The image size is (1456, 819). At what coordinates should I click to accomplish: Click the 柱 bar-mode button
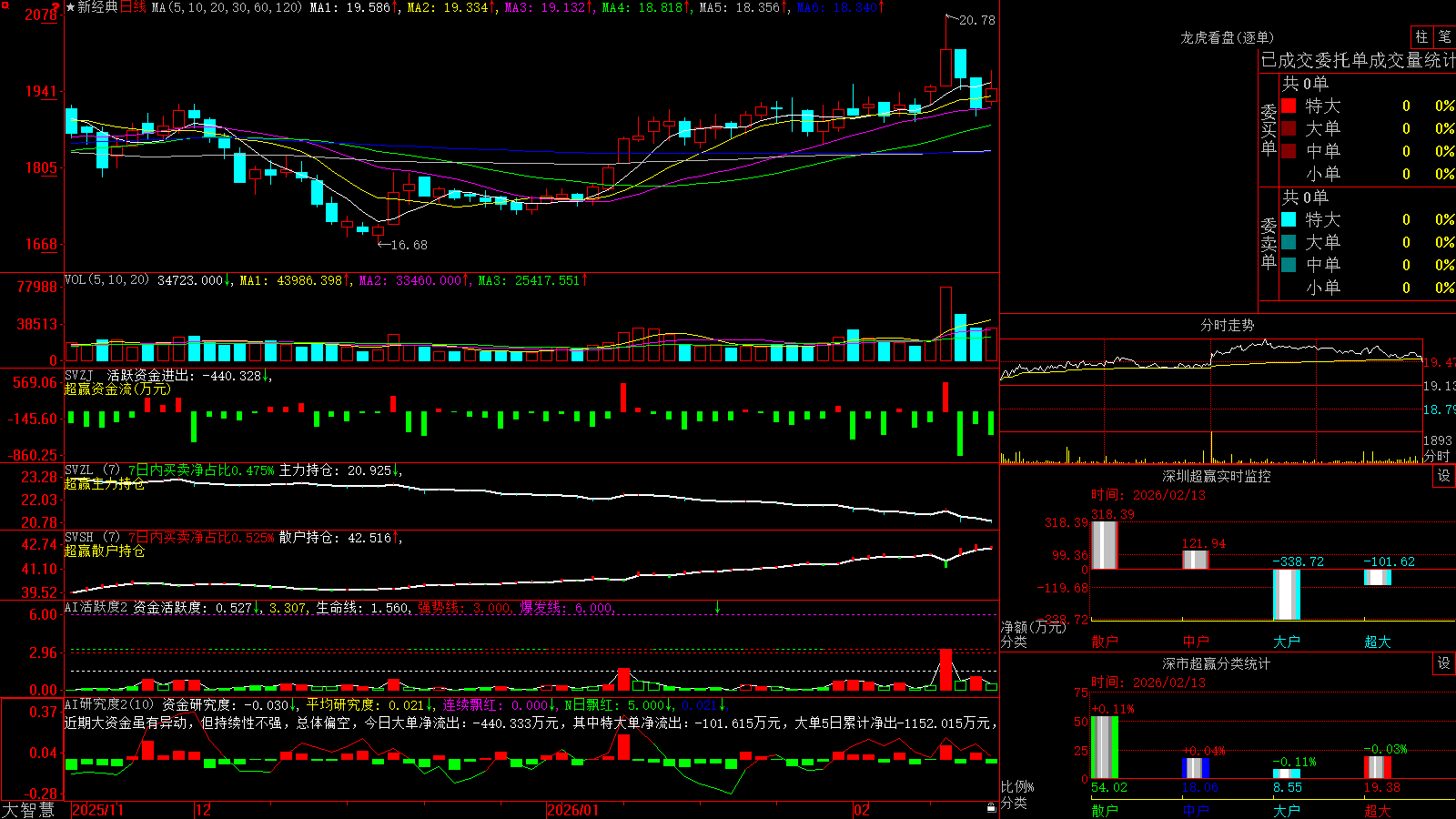1421,36
